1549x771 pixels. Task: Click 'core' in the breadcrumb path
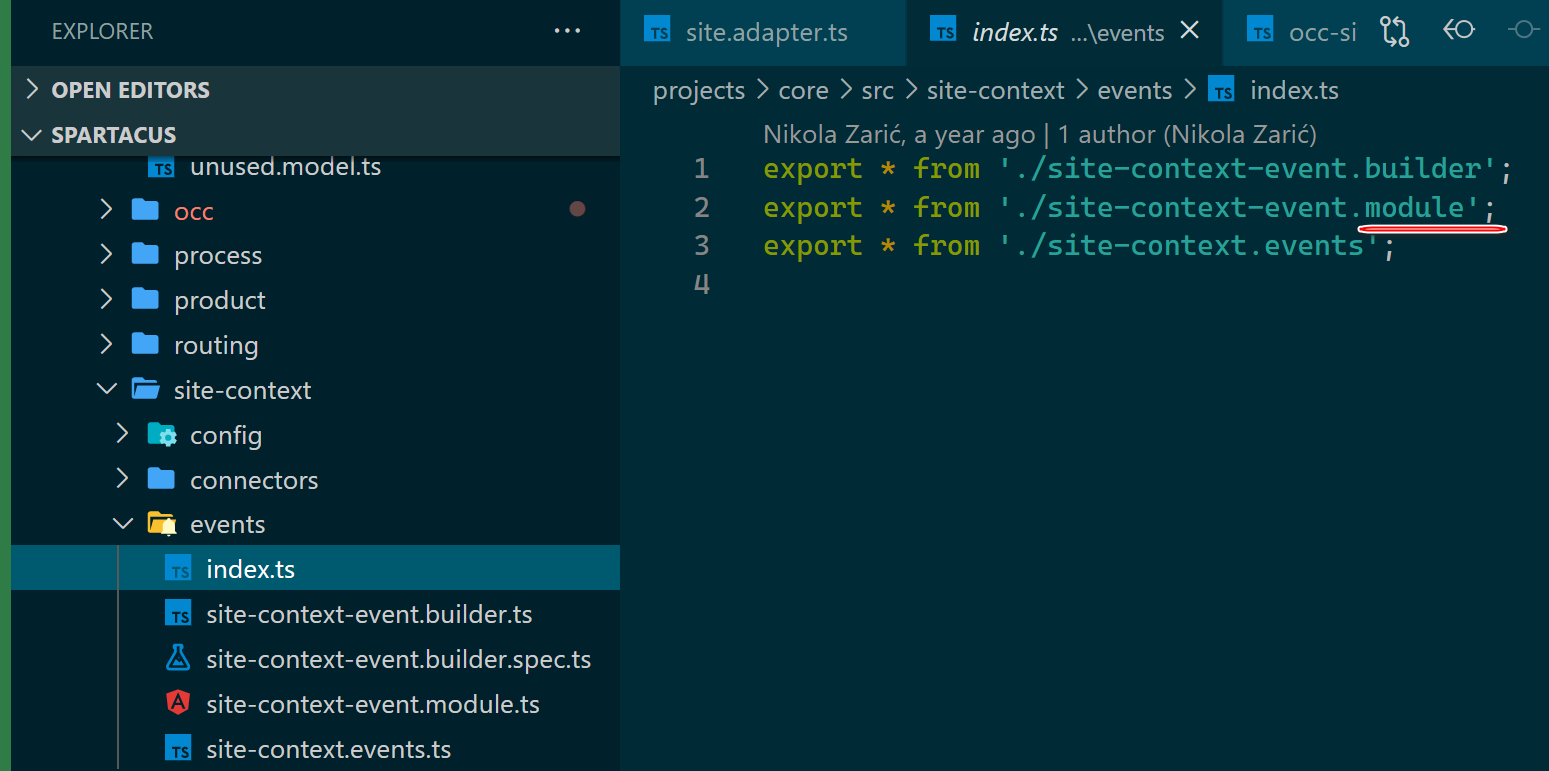click(804, 91)
